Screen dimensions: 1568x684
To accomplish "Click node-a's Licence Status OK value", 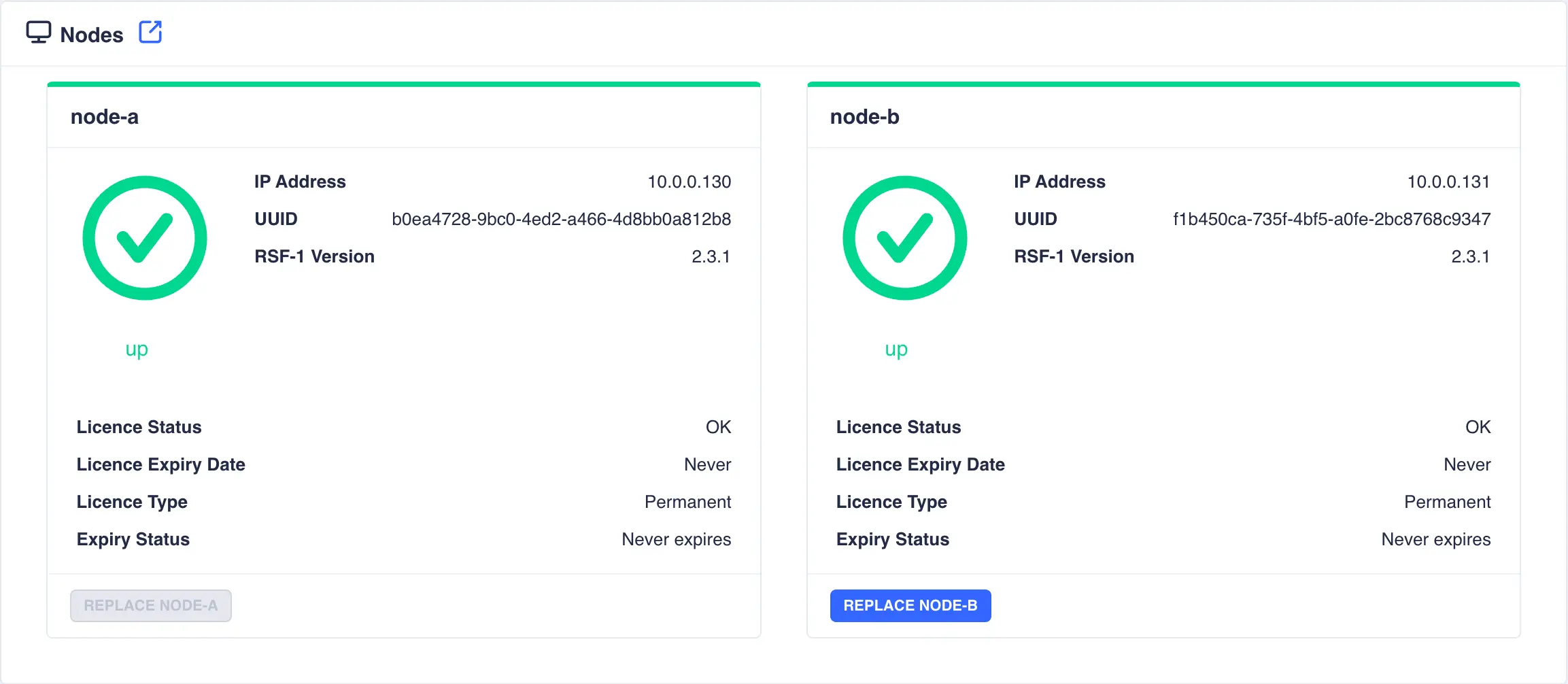I will click(x=719, y=426).
